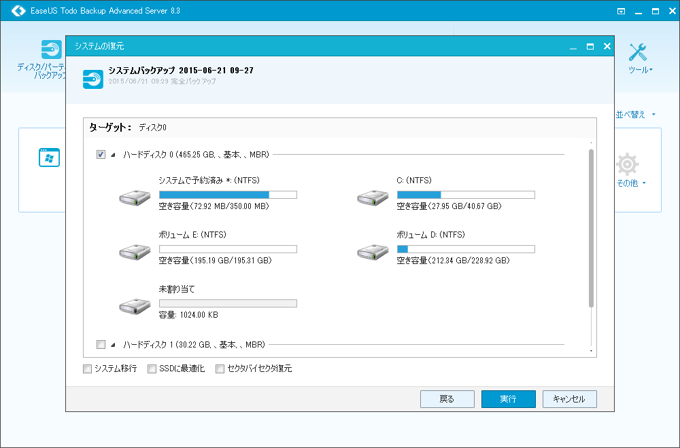Screen dimensions: 680x448
Task: Click the システムで予約済み *: (NTFS) label
Action: [209, 180]
